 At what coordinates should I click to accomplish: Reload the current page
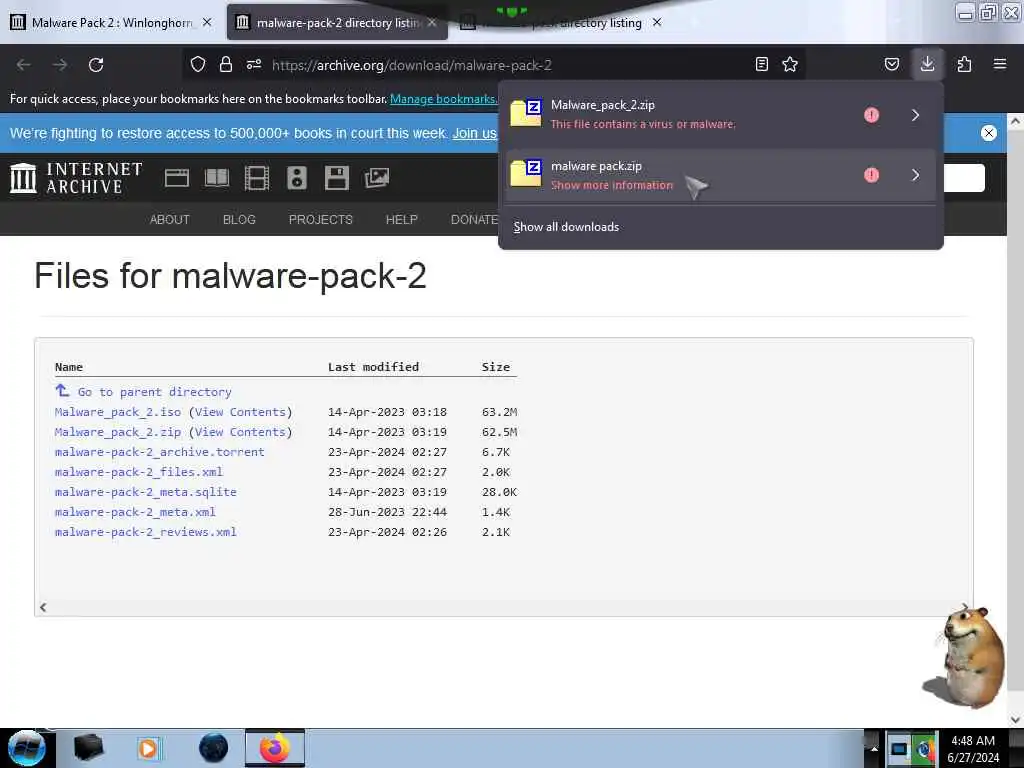click(96, 65)
